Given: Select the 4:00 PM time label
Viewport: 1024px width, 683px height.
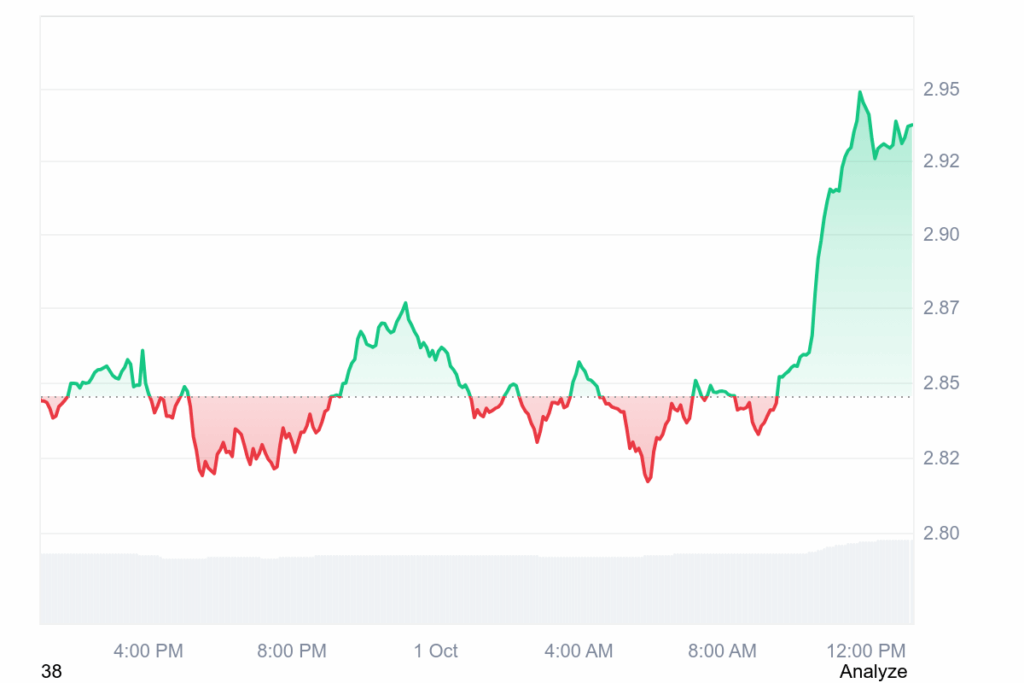Looking at the screenshot, I should (x=148, y=651).
